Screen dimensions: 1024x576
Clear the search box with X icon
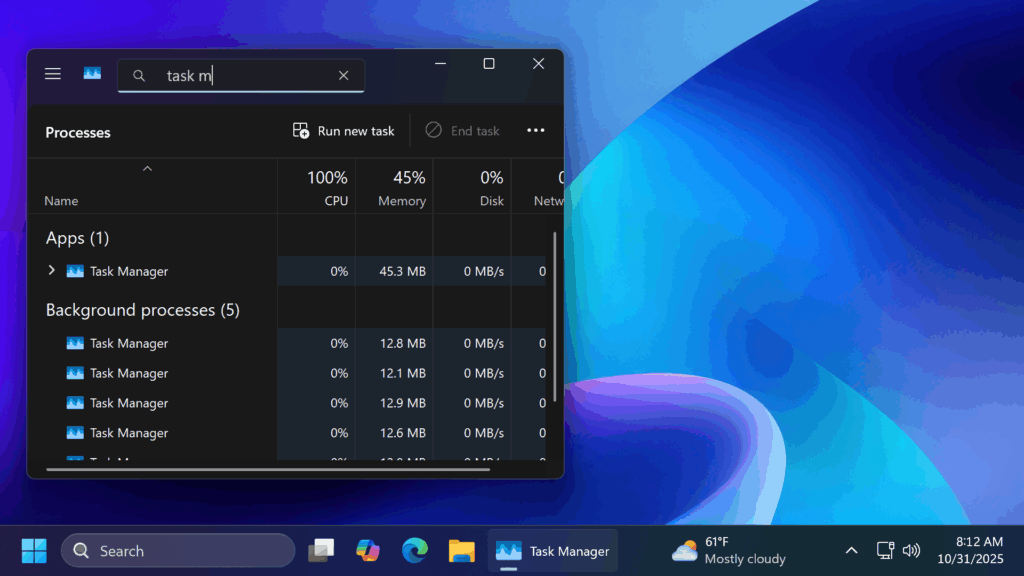point(343,75)
